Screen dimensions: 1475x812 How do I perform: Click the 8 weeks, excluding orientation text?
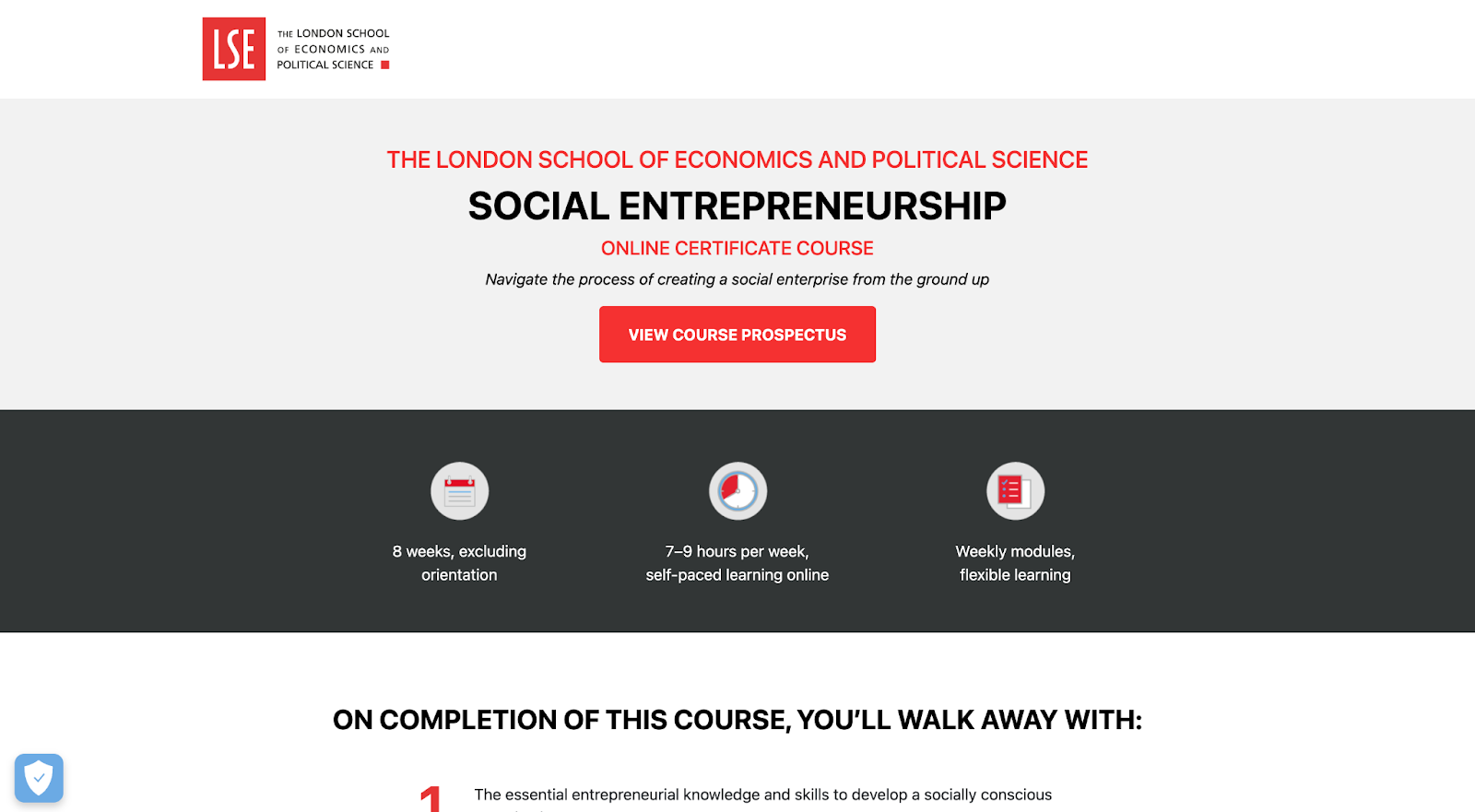coord(459,563)
